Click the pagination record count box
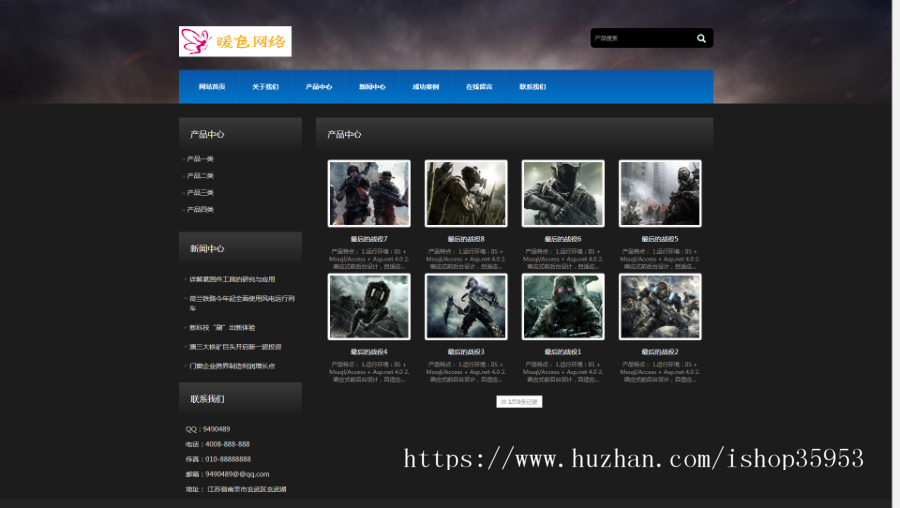Viewport: 900px width, 508px height. pyautogui.click(x=519, y=402)
